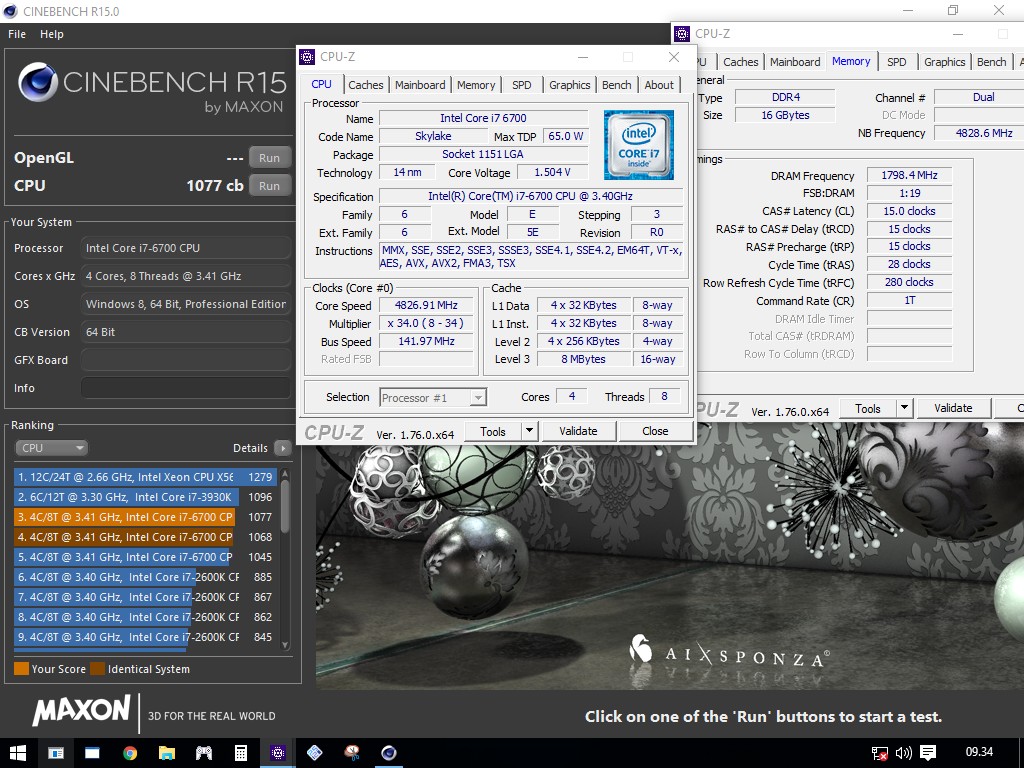Open the Action Center notifications icon

pyautogui.click(x=928, y=753)
